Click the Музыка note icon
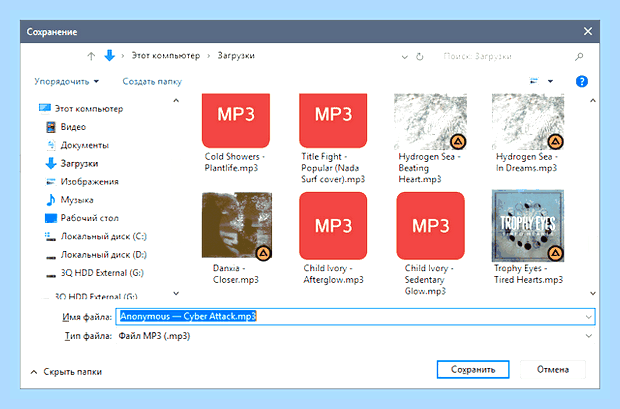620x409 pixels. 51,200
